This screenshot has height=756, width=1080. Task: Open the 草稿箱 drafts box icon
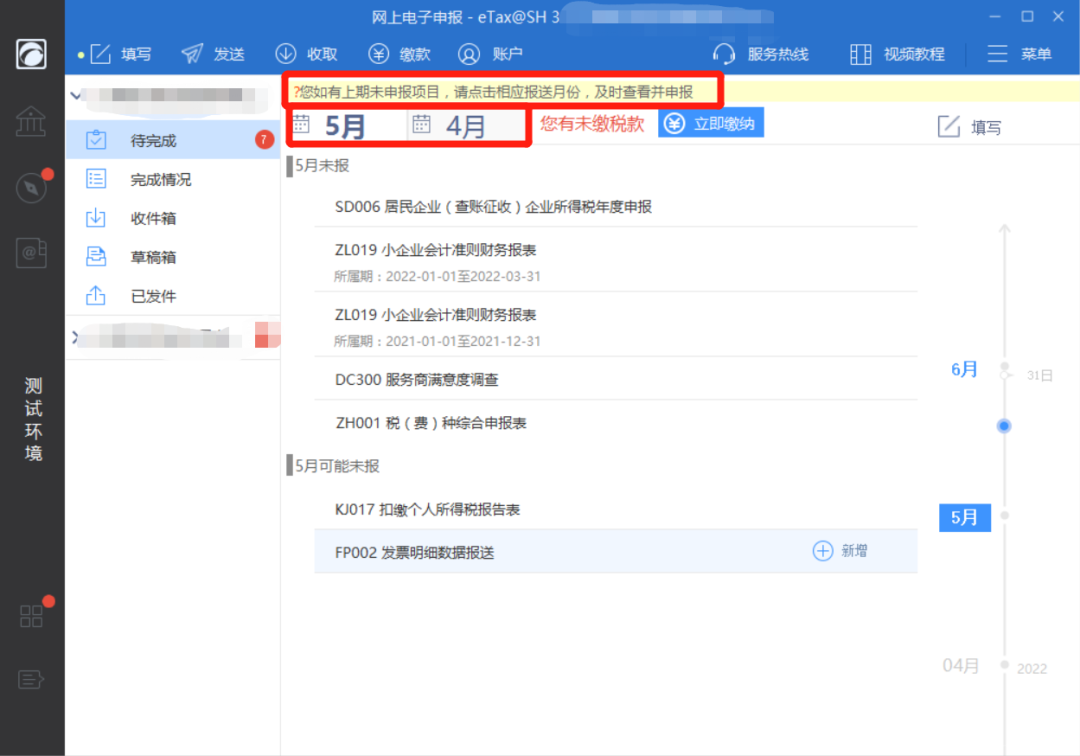[x=94, y=257]
